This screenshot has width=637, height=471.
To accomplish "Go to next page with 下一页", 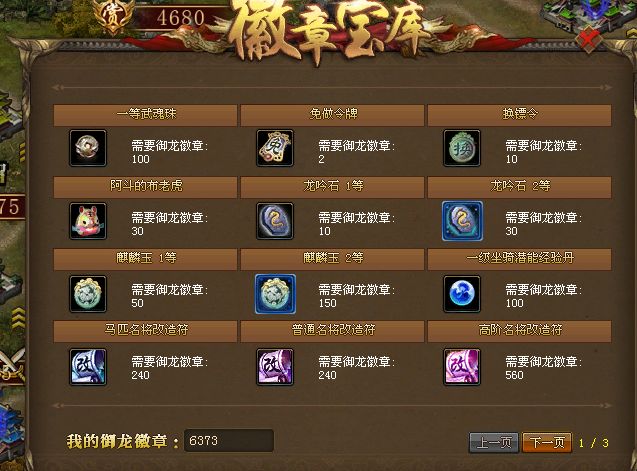I will pos(547,442).
